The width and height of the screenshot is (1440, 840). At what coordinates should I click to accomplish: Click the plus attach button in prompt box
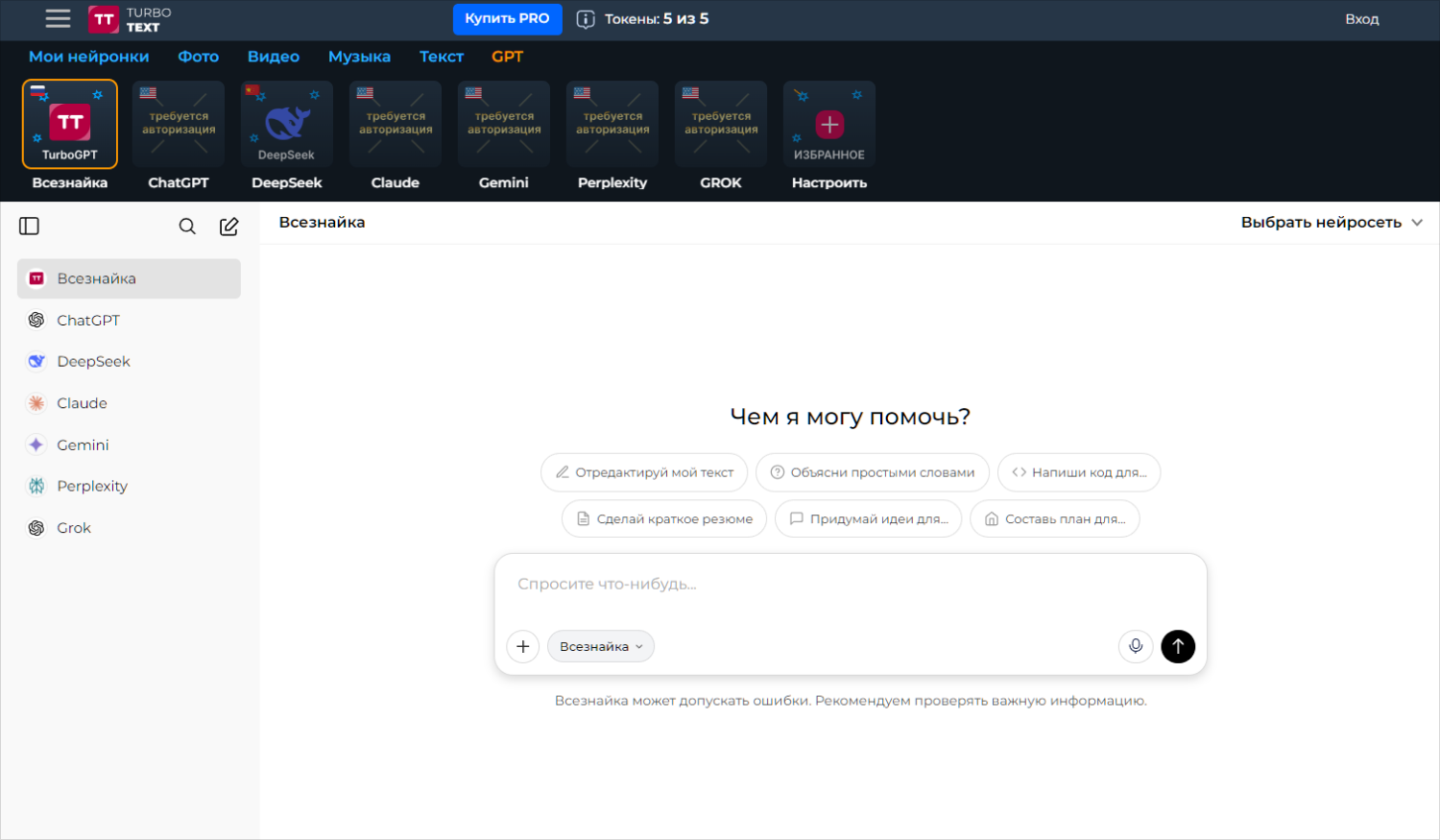523,647
